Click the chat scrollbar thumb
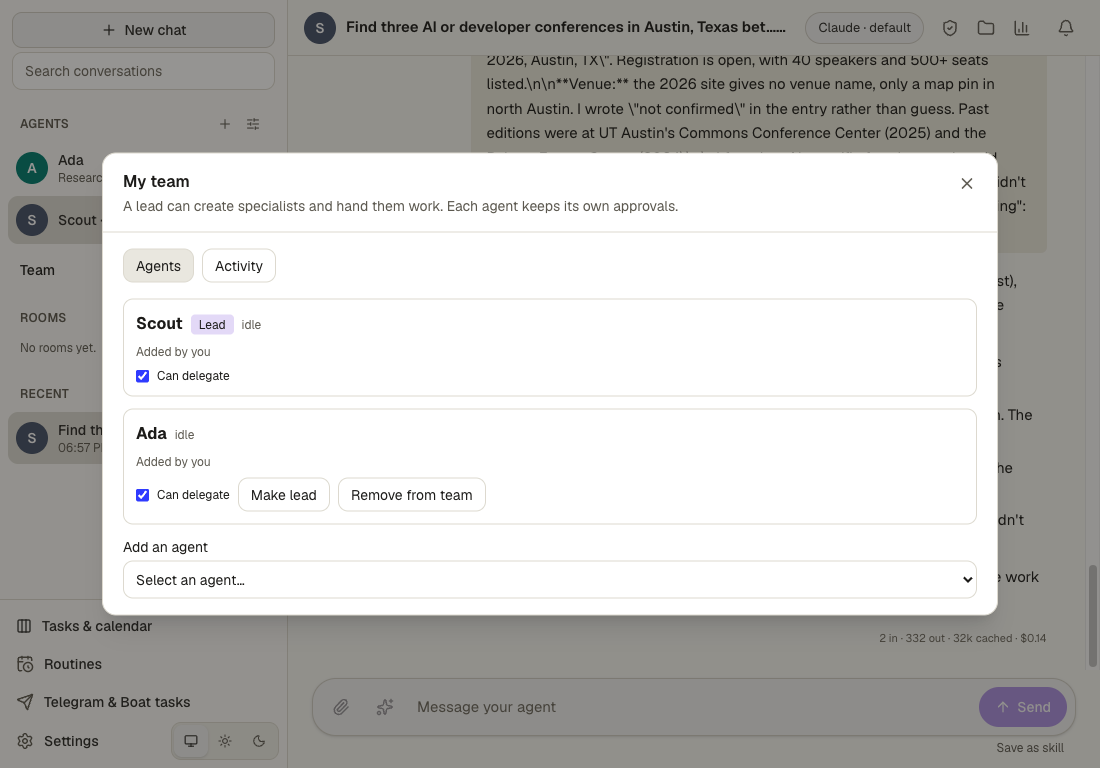 [x=1092, y=616]
